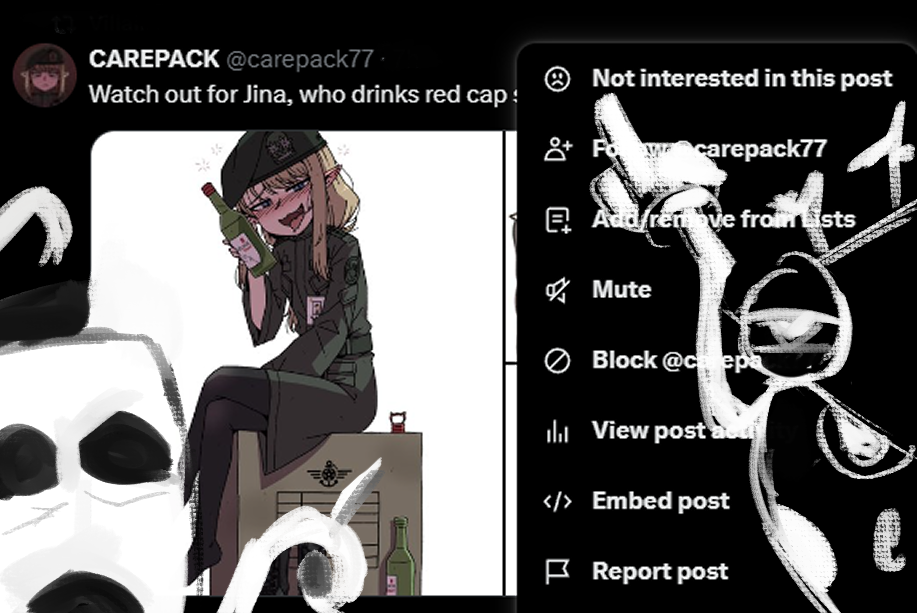Screen dimensions: 917x613
Task: Open the Jina soldier illustration image
Action: pos(297,363)
